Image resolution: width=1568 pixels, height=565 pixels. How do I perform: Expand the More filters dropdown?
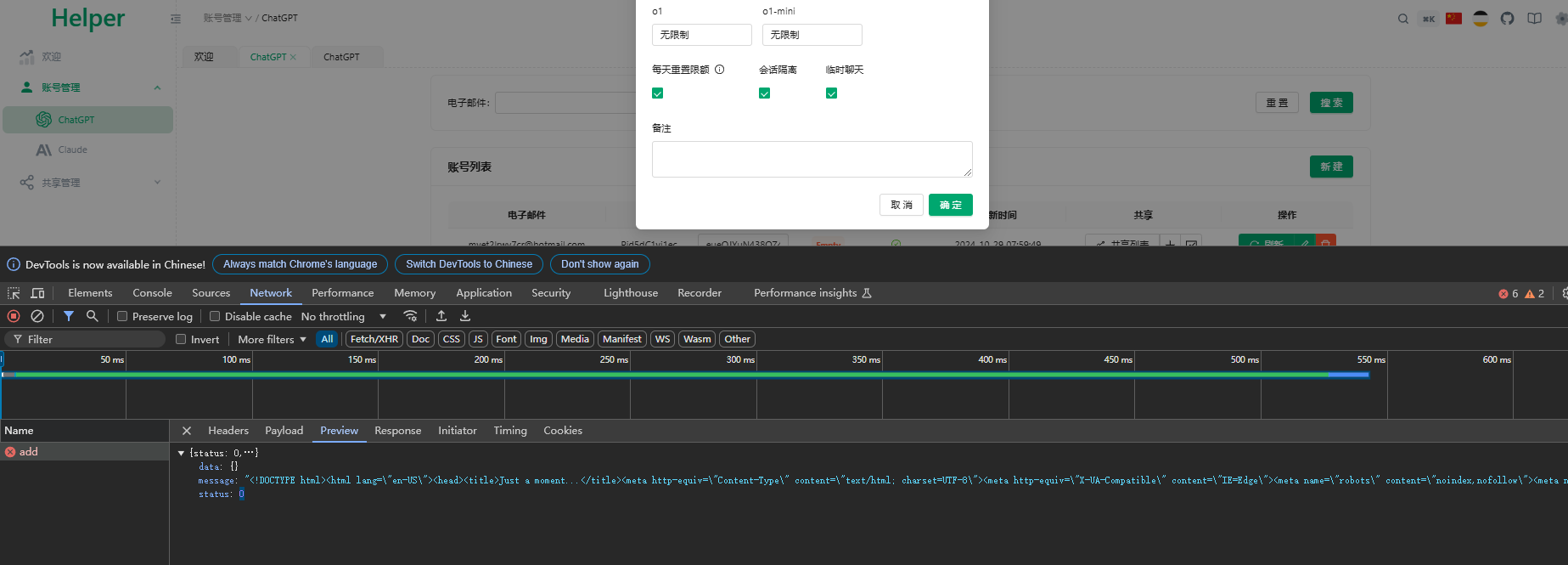pos(272,339)
